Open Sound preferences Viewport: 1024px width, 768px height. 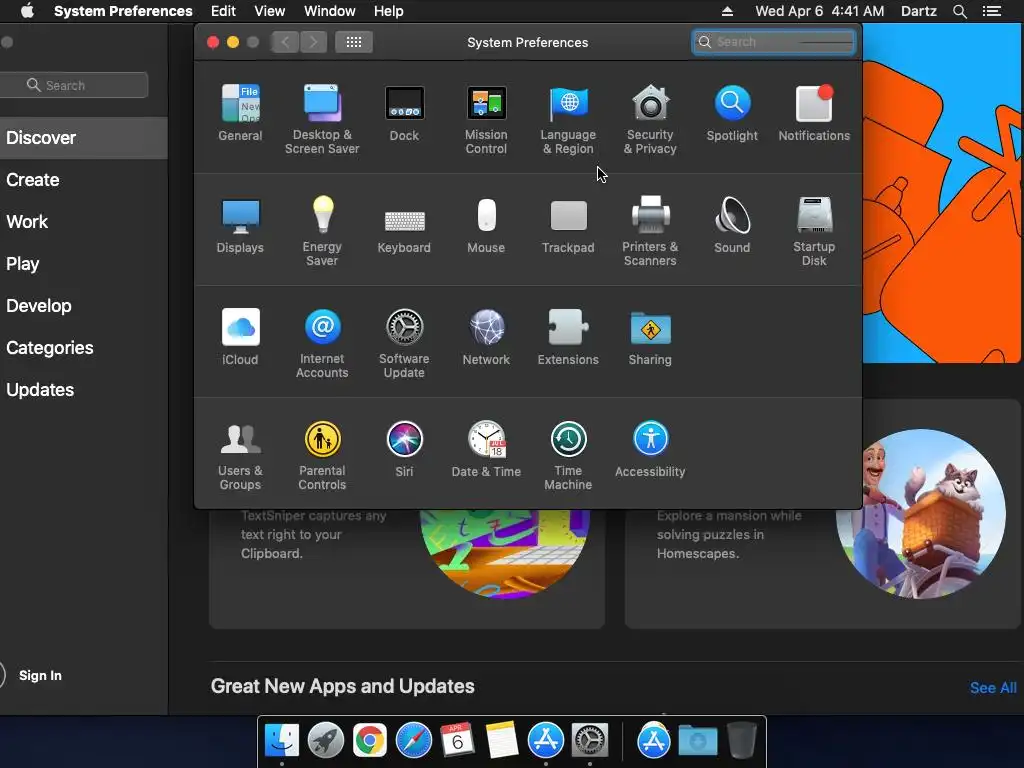[732, 225]
